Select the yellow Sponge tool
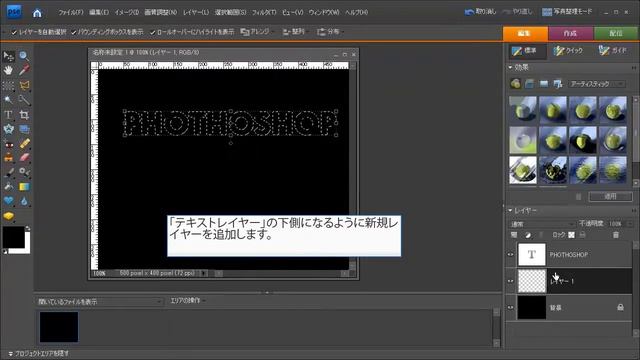 9,216
